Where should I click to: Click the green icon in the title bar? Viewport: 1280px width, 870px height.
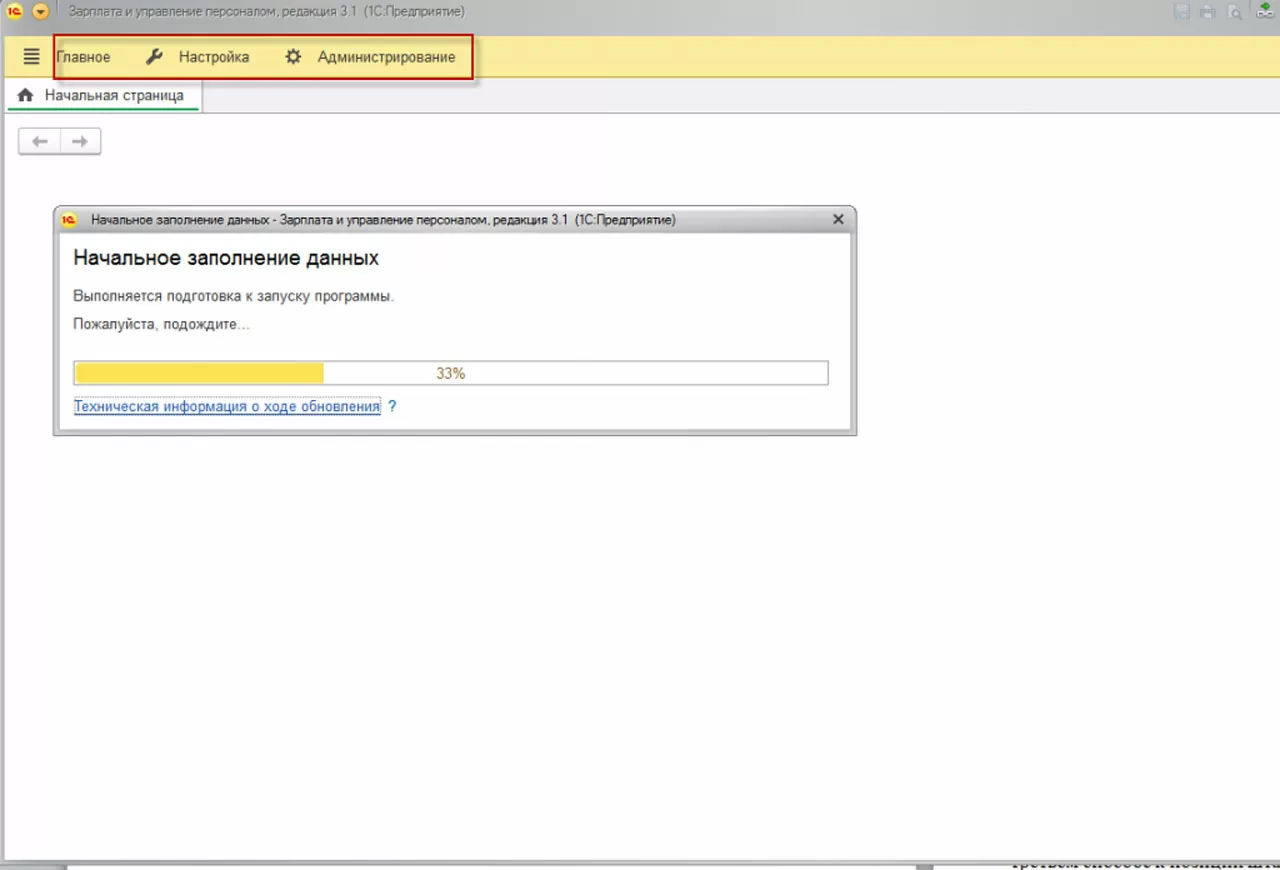point(1266,11)
